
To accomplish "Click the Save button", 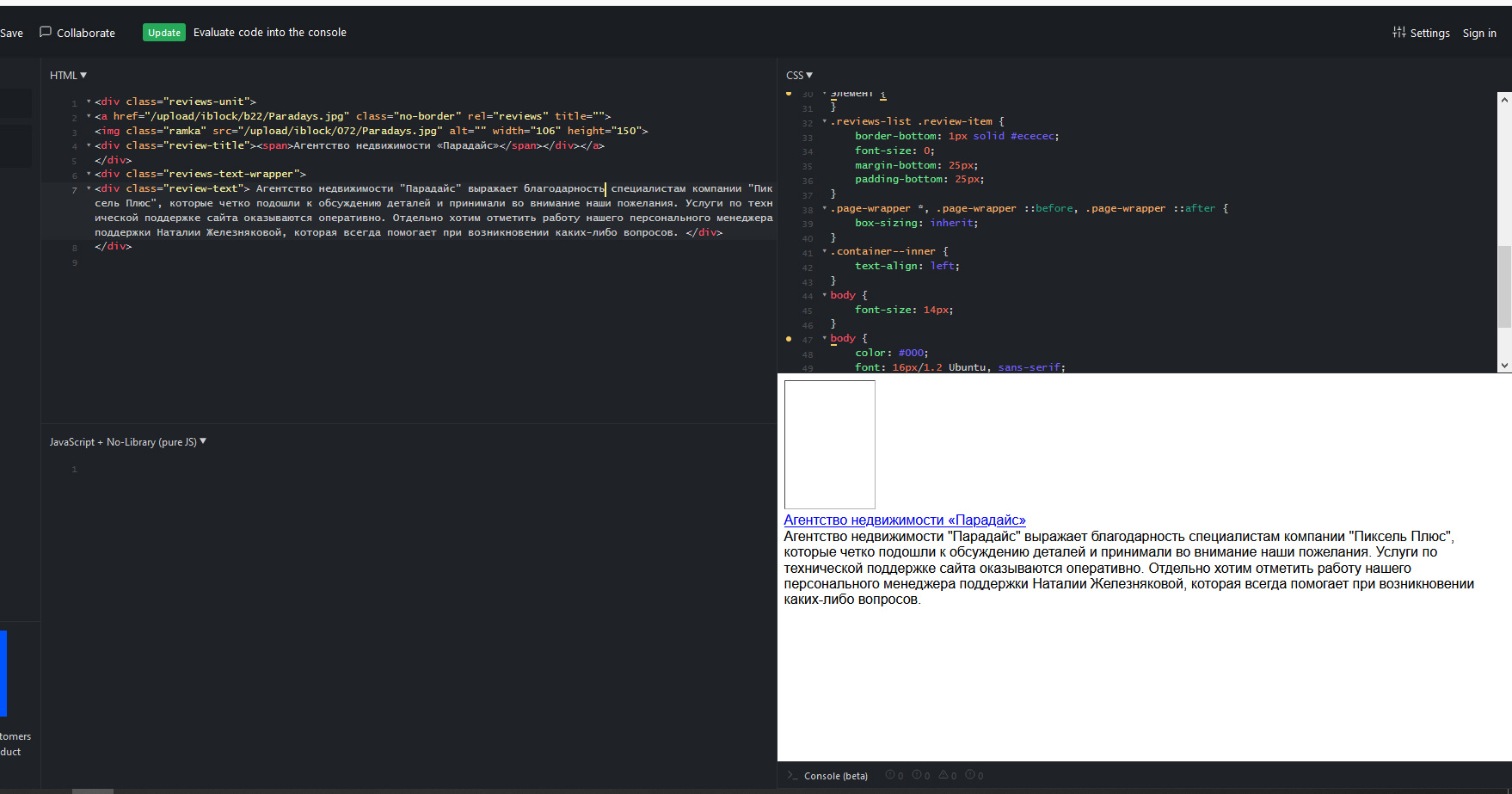I will tap(11, 33).
